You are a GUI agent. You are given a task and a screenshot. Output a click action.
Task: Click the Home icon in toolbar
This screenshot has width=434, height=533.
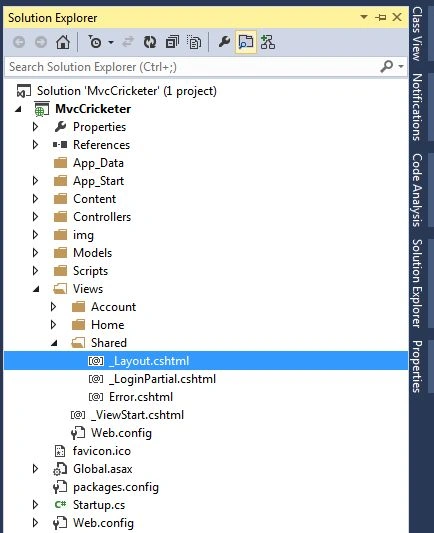pyautogui.click(x=63, y=42)
